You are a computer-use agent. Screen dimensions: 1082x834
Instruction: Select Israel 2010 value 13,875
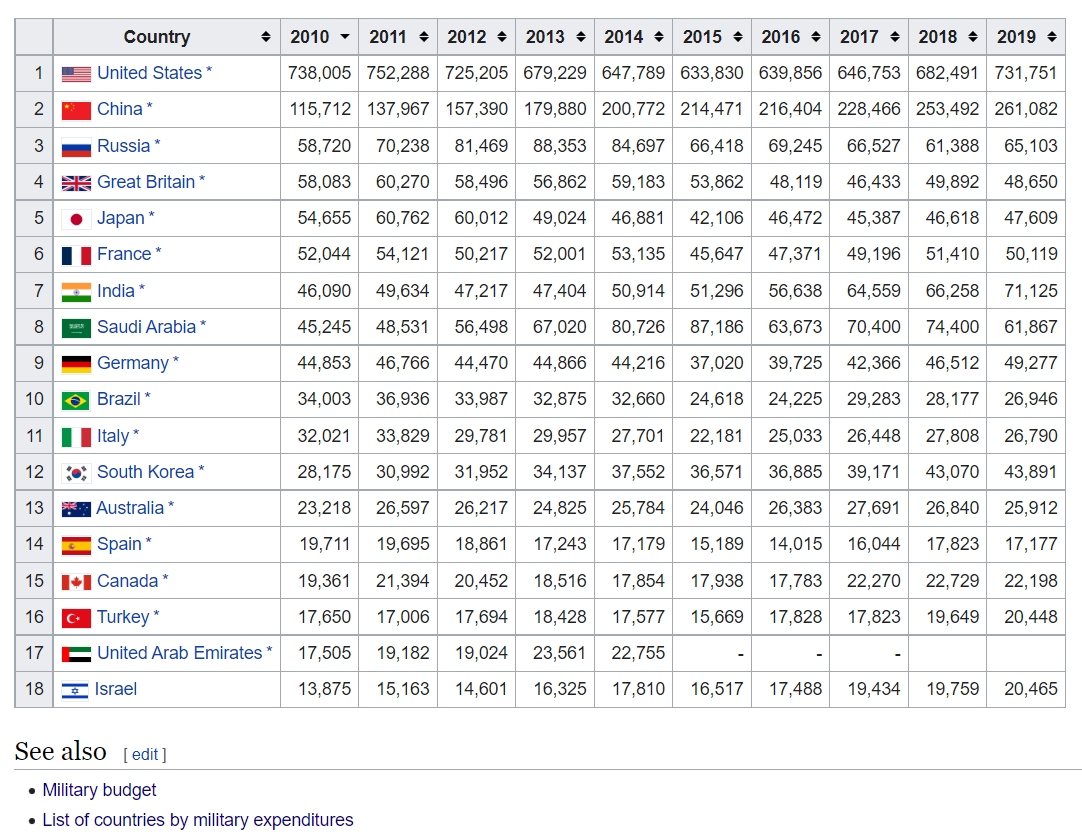(324, 688)
